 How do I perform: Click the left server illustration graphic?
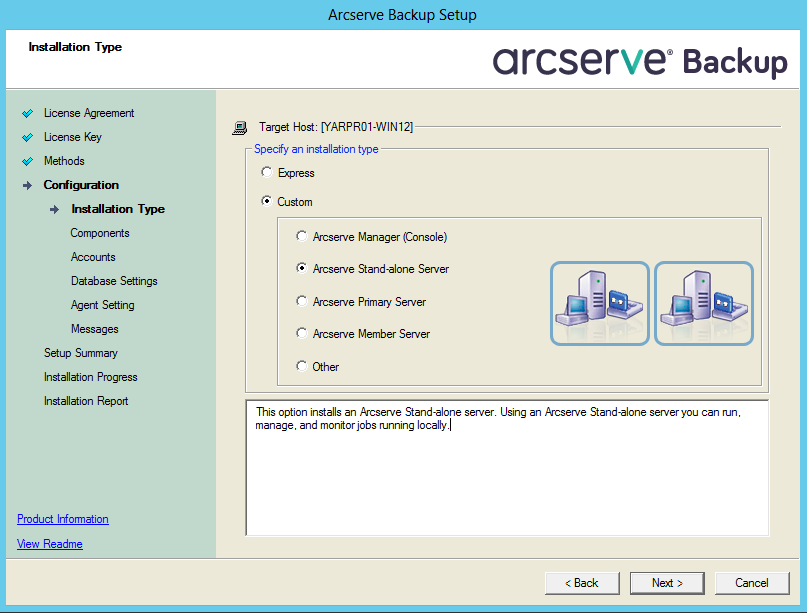(599, 303)
